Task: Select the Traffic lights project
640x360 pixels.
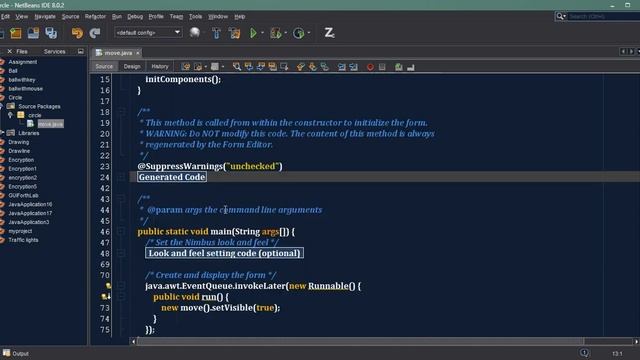Action: tap(23, 240)
